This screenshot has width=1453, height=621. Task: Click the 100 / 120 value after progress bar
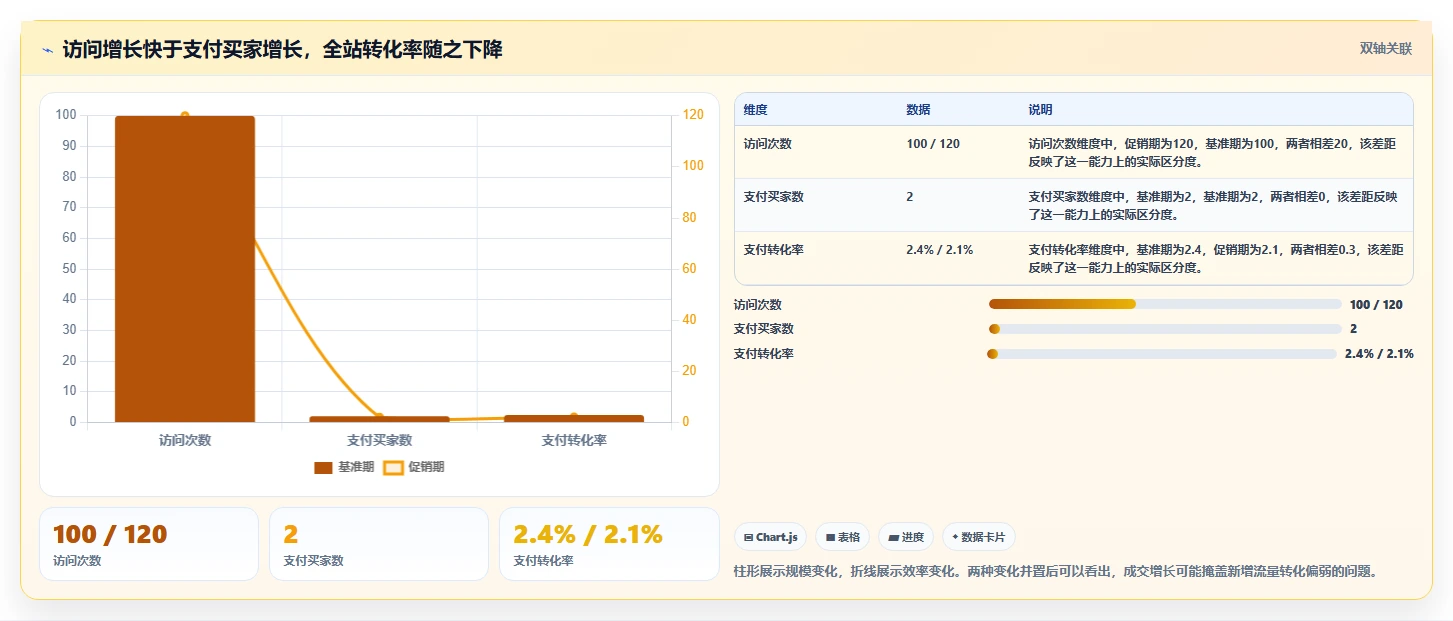(x=1376, y=305)
